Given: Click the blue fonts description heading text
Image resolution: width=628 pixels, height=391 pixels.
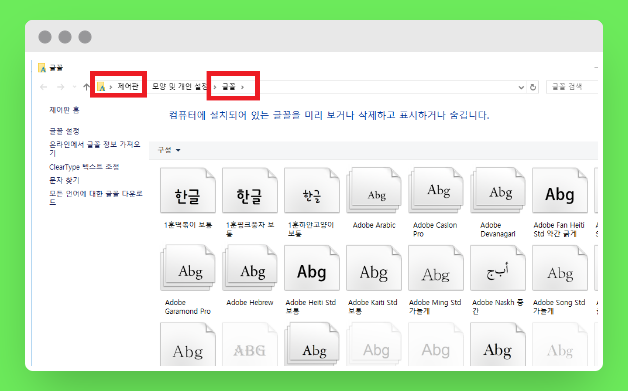Looking at the screenshot, I should point(329,115).
